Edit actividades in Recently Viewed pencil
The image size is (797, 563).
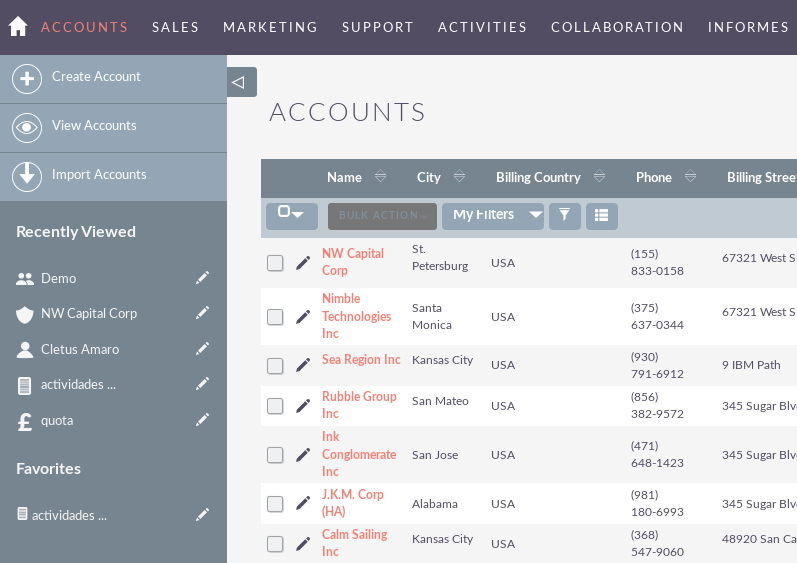[202, 384]
